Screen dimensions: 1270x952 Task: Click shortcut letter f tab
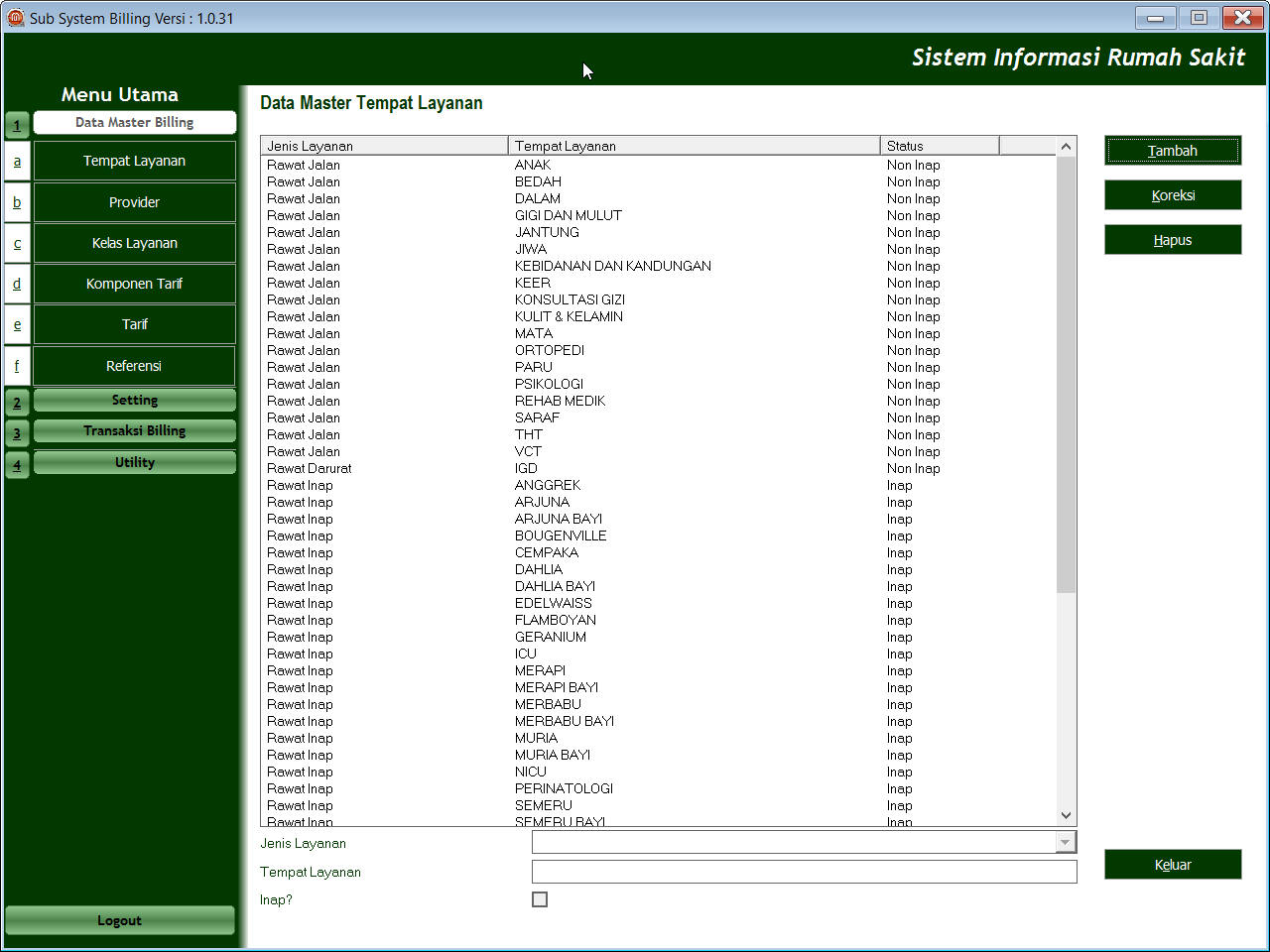(x=17, y=366)
